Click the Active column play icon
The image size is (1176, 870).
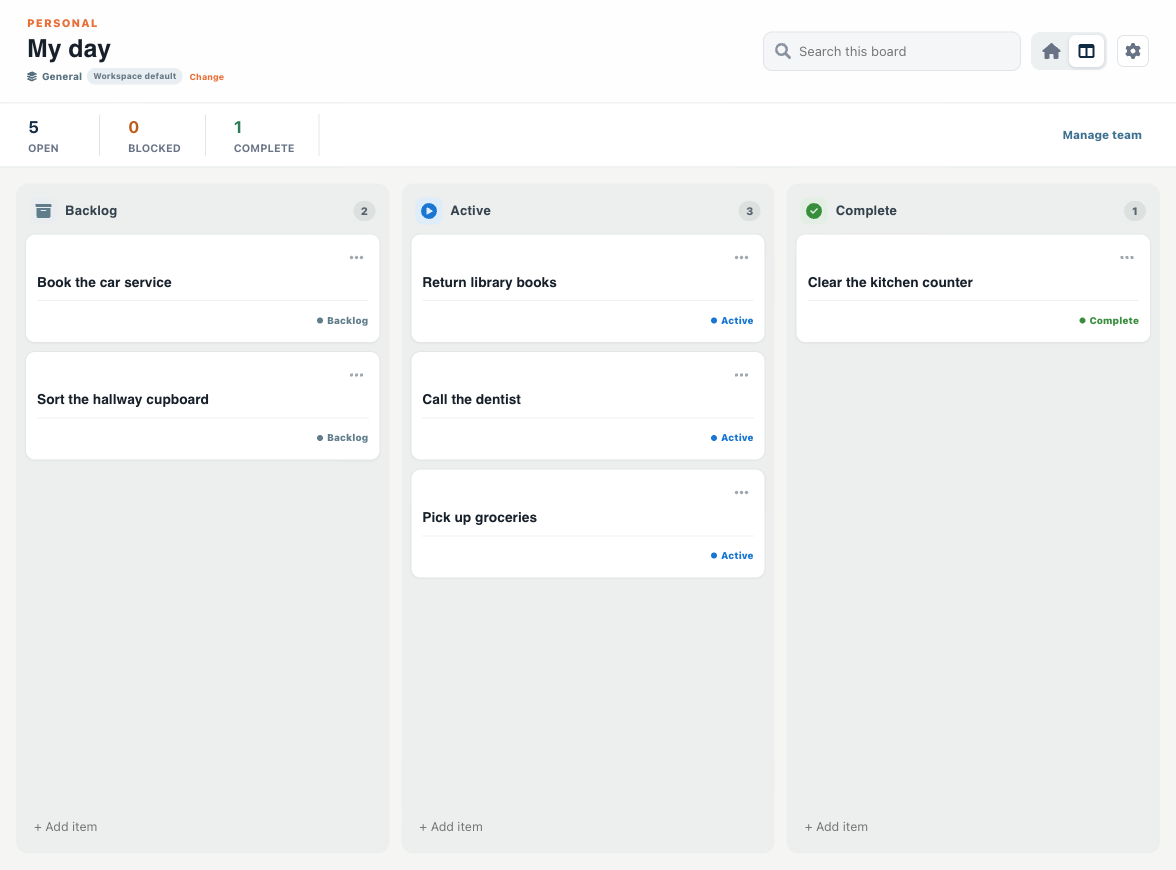[x=429, y=211]
